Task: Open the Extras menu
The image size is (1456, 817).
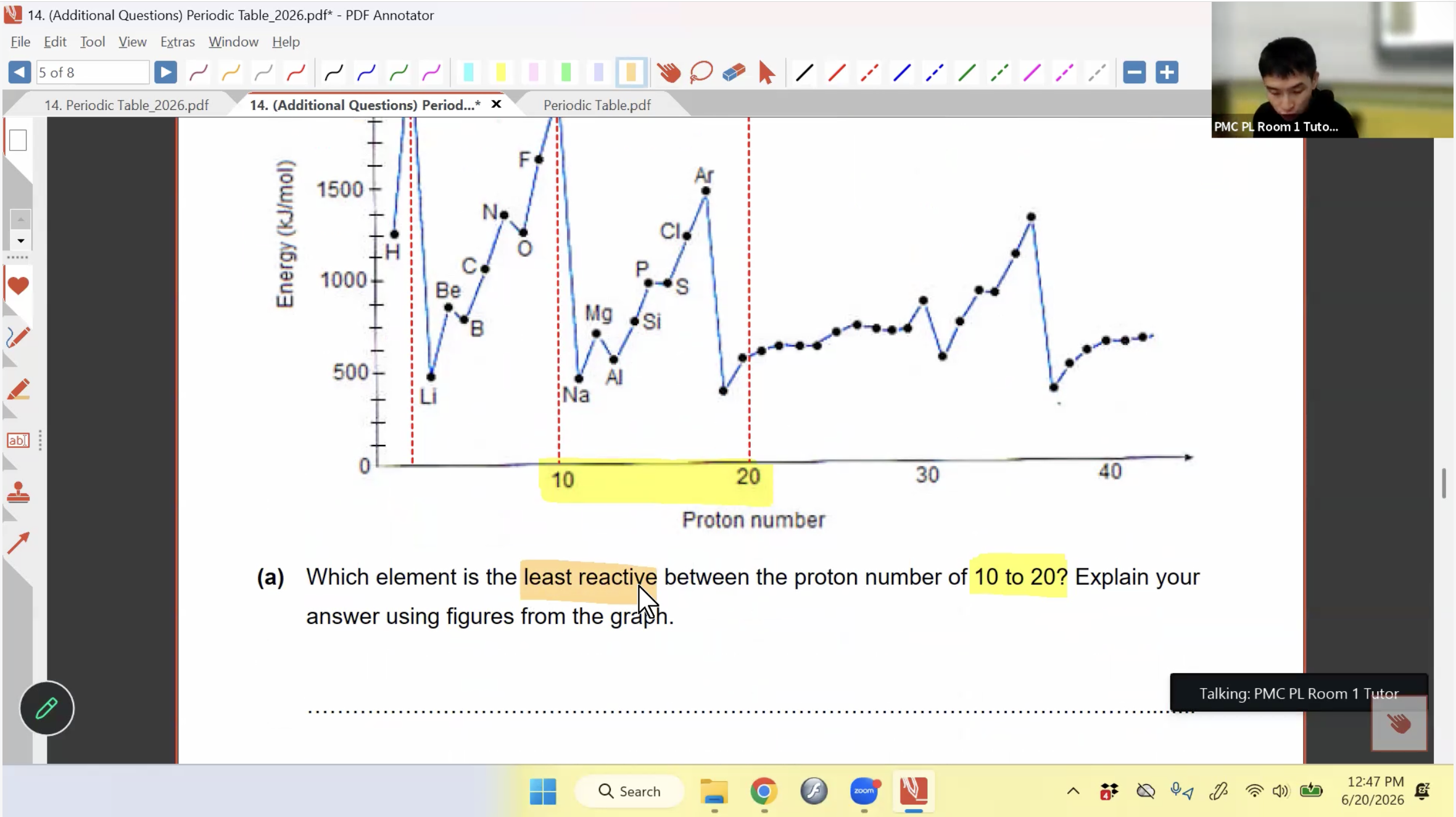Action: 178,42
